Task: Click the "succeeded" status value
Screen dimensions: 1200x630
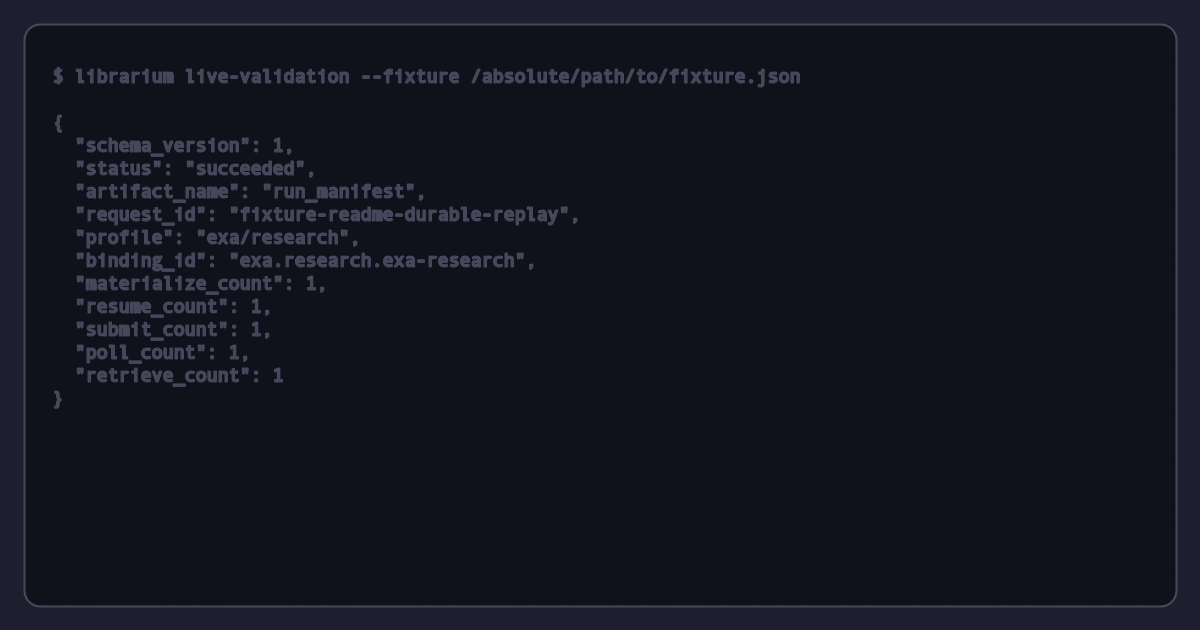Action: 245,169
